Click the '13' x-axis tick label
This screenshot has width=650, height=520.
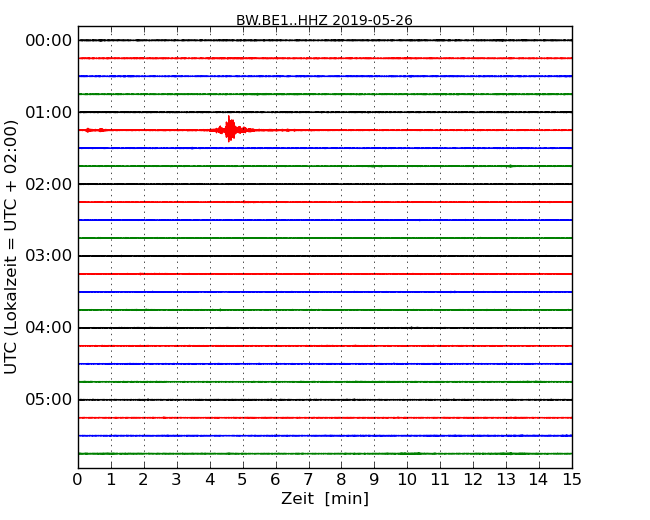506,480
